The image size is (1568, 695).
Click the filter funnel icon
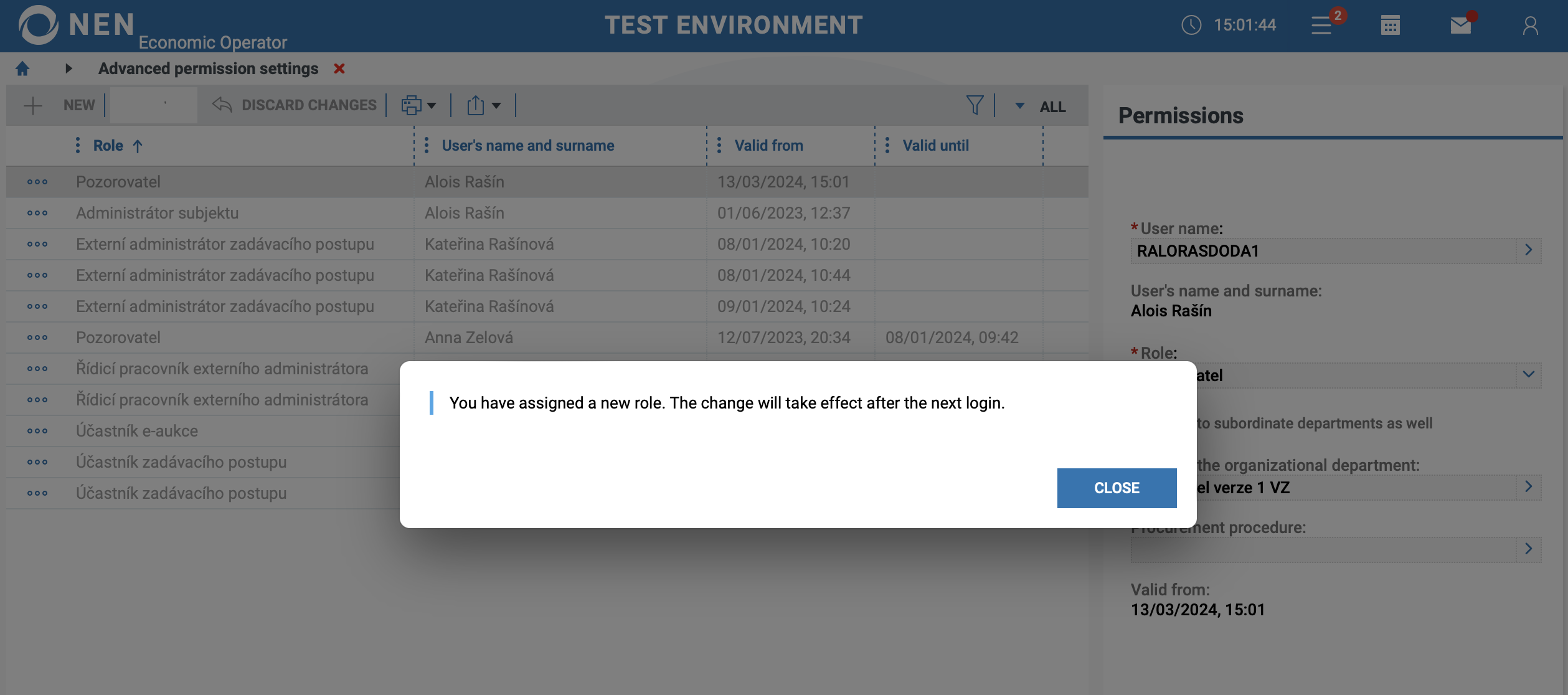(975, 105)
